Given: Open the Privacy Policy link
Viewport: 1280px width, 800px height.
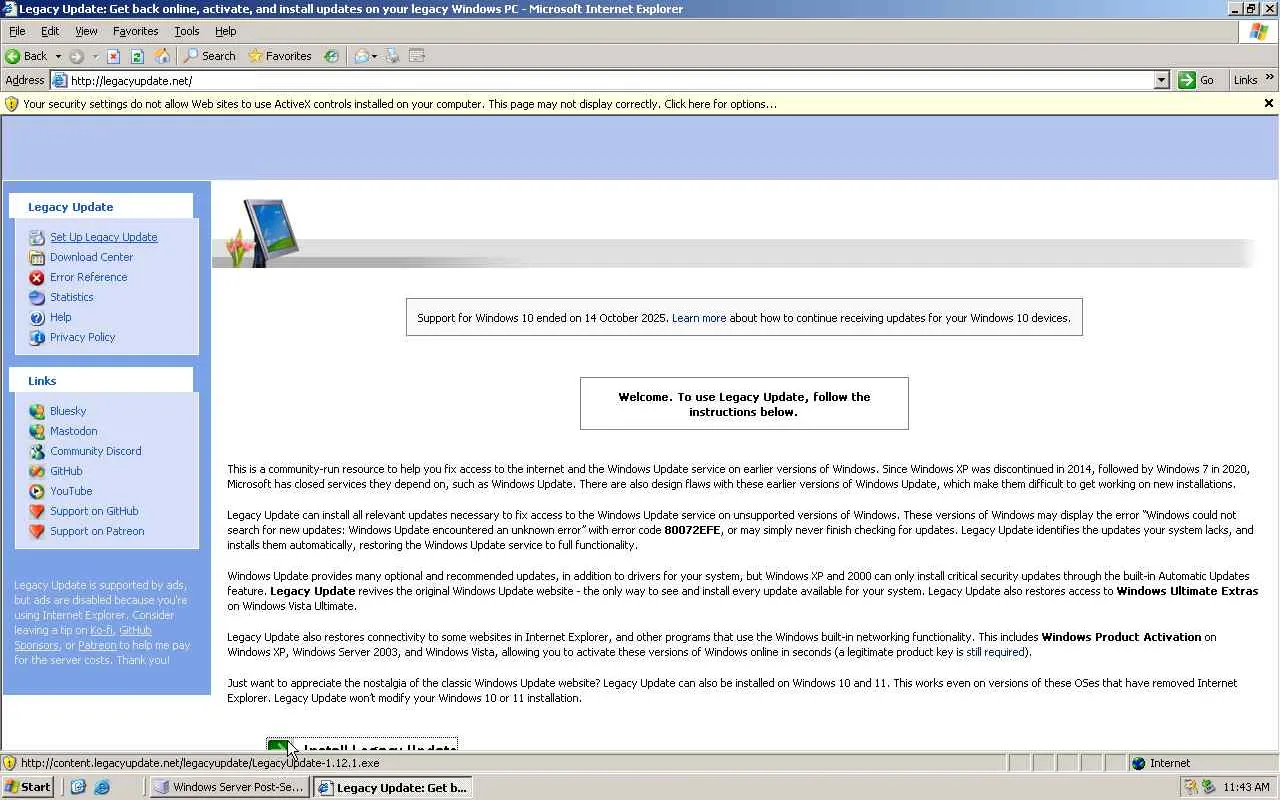Looking at the screenshot, I should 83,337.
